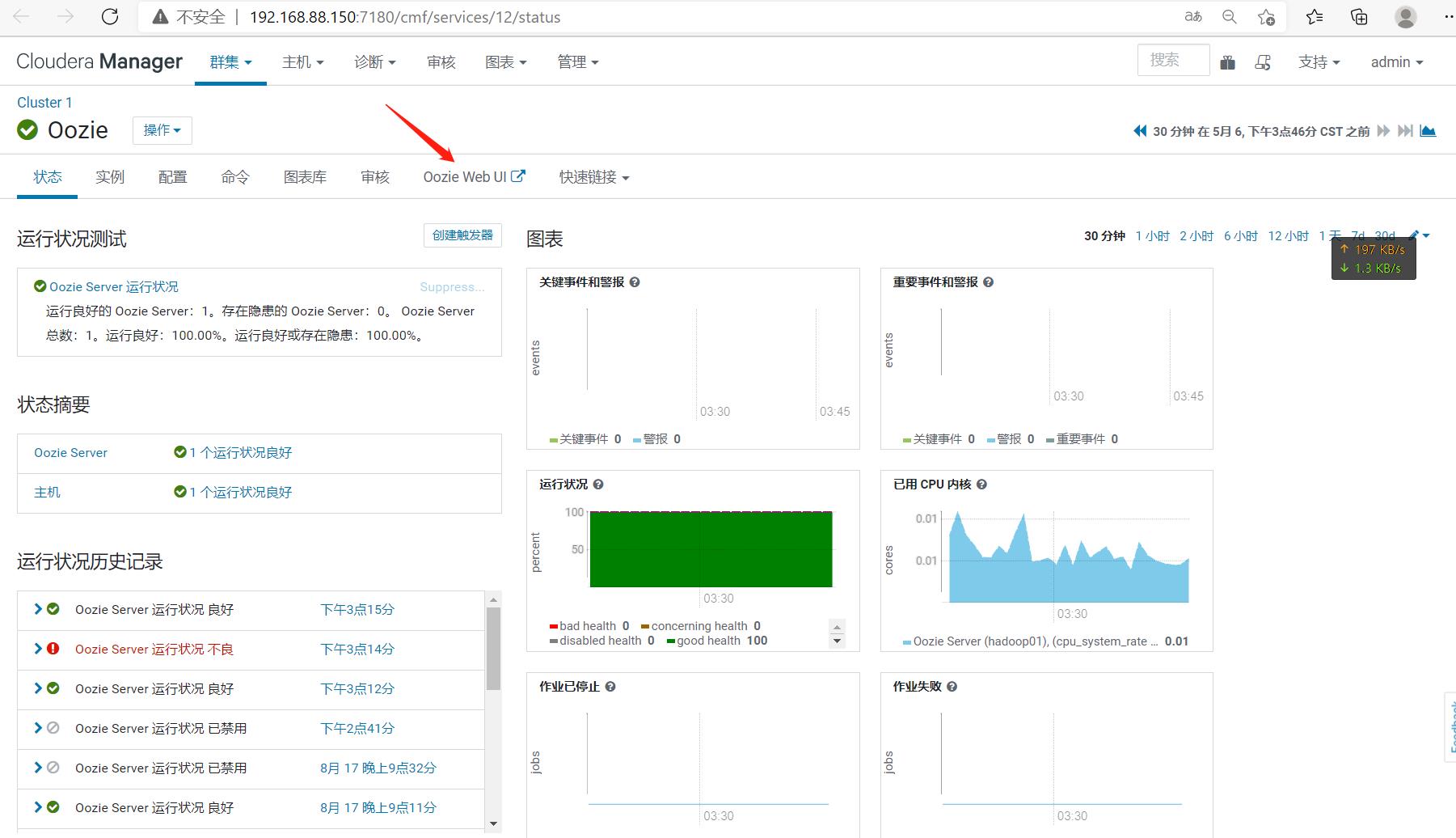Open running commands icon beside search
Image resolution: width=1456 pixels, height=838 pixels.
click(x=1263, y=62)
